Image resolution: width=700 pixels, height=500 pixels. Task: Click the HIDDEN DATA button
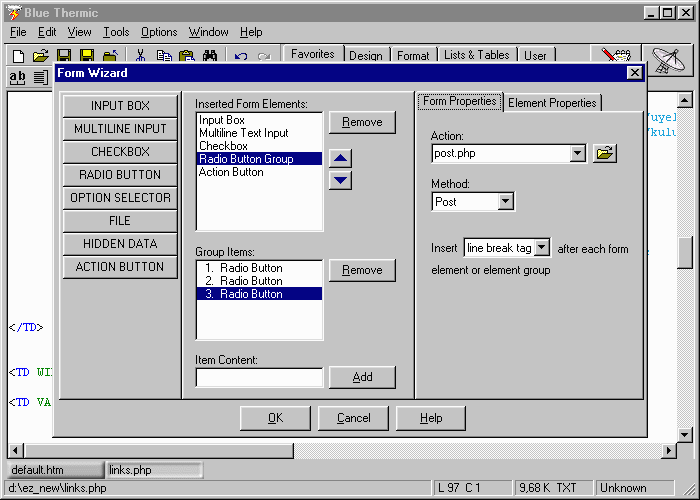[120, 244]
